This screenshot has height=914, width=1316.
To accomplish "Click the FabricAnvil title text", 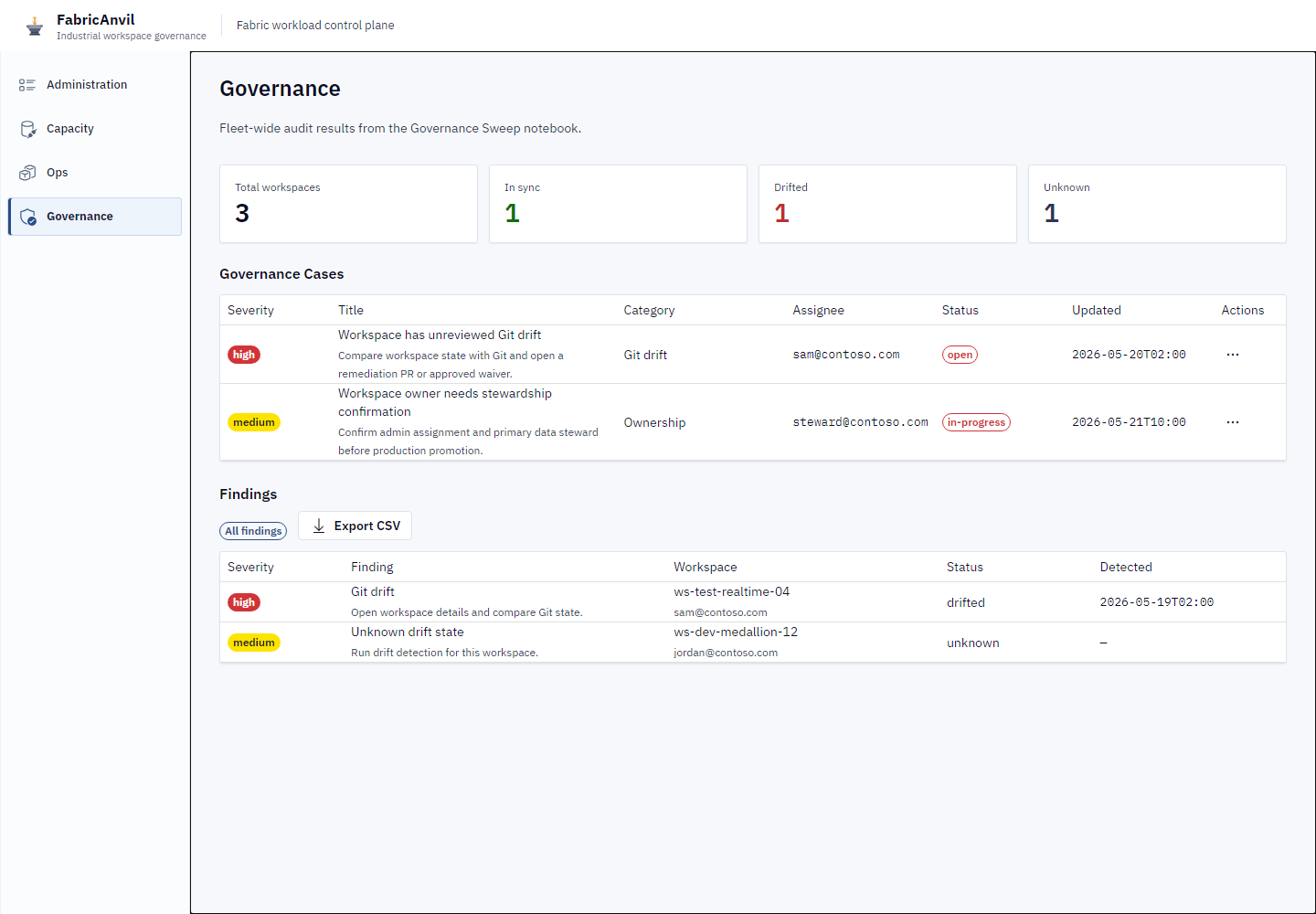I will [95, 19].
